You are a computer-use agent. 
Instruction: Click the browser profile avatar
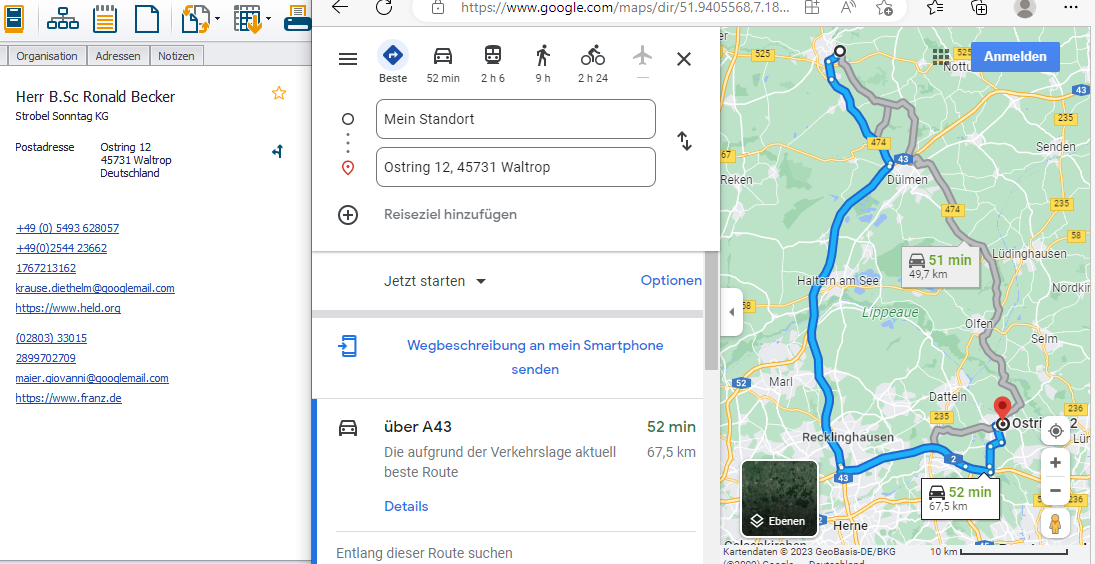1024,7
